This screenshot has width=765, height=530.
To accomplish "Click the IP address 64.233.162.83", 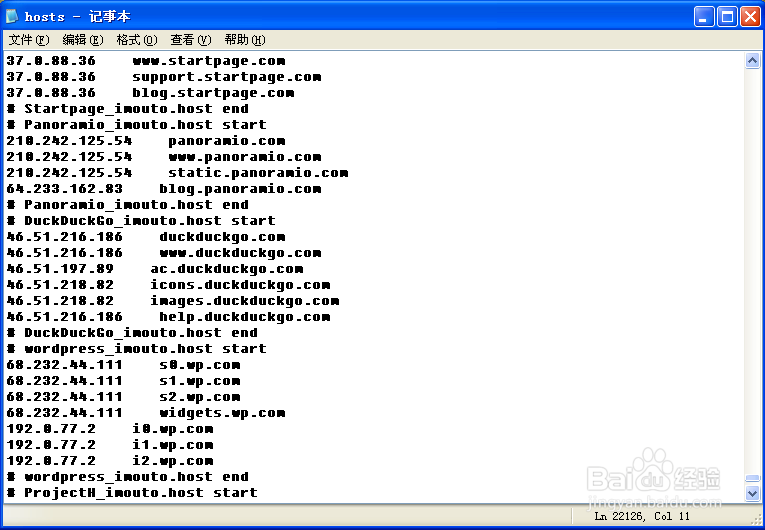I will point(64,189).
